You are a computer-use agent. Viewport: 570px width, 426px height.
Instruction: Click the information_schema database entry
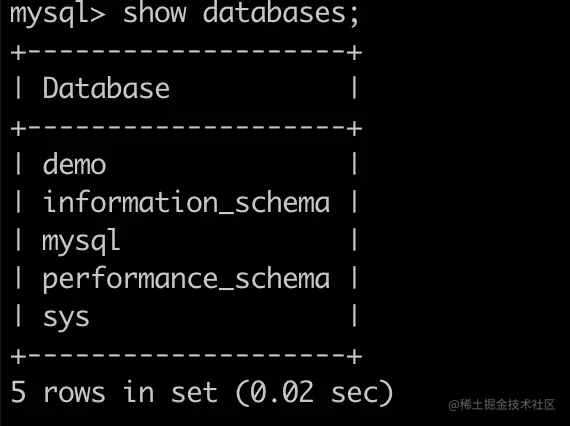pos(186,202)
